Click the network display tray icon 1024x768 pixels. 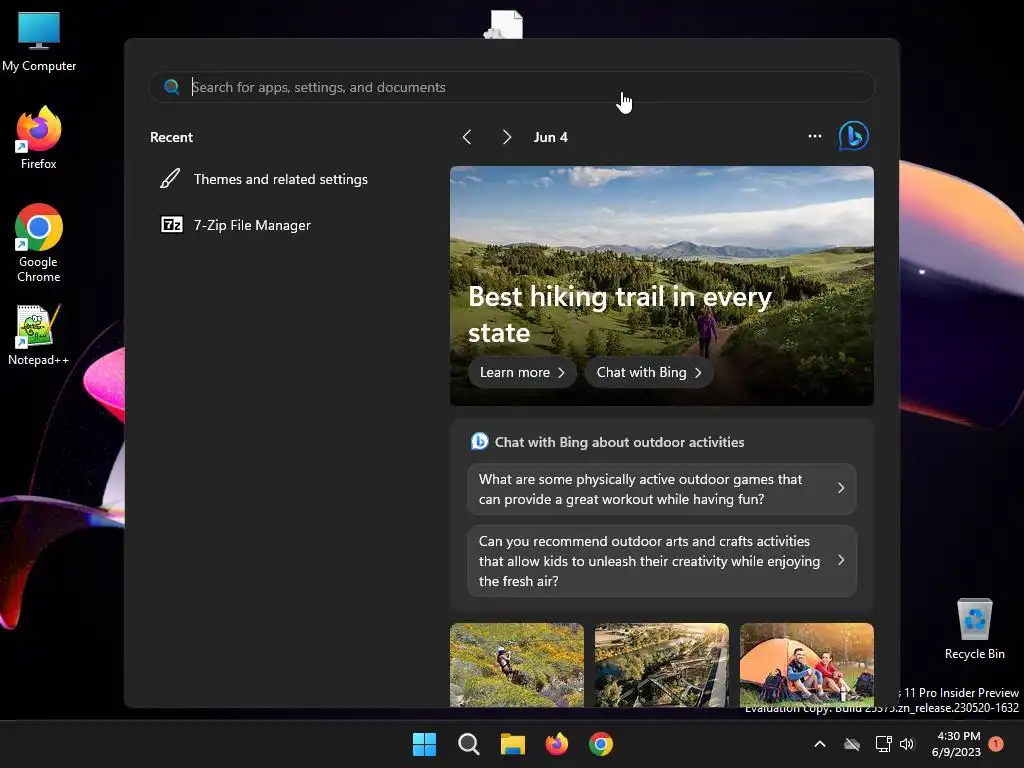pos(883,744)
